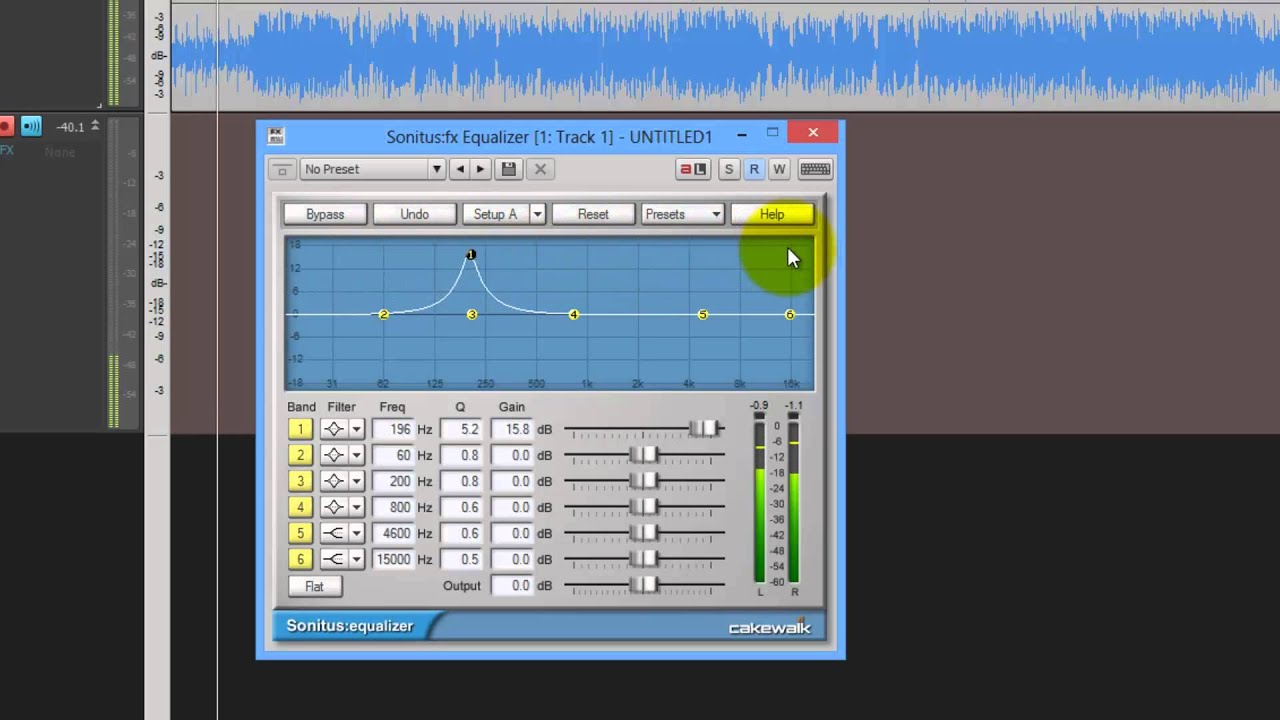Toggle Band 1 on or off
The height and width of the screenshot is (720, 1280).
tap(299, 429)
